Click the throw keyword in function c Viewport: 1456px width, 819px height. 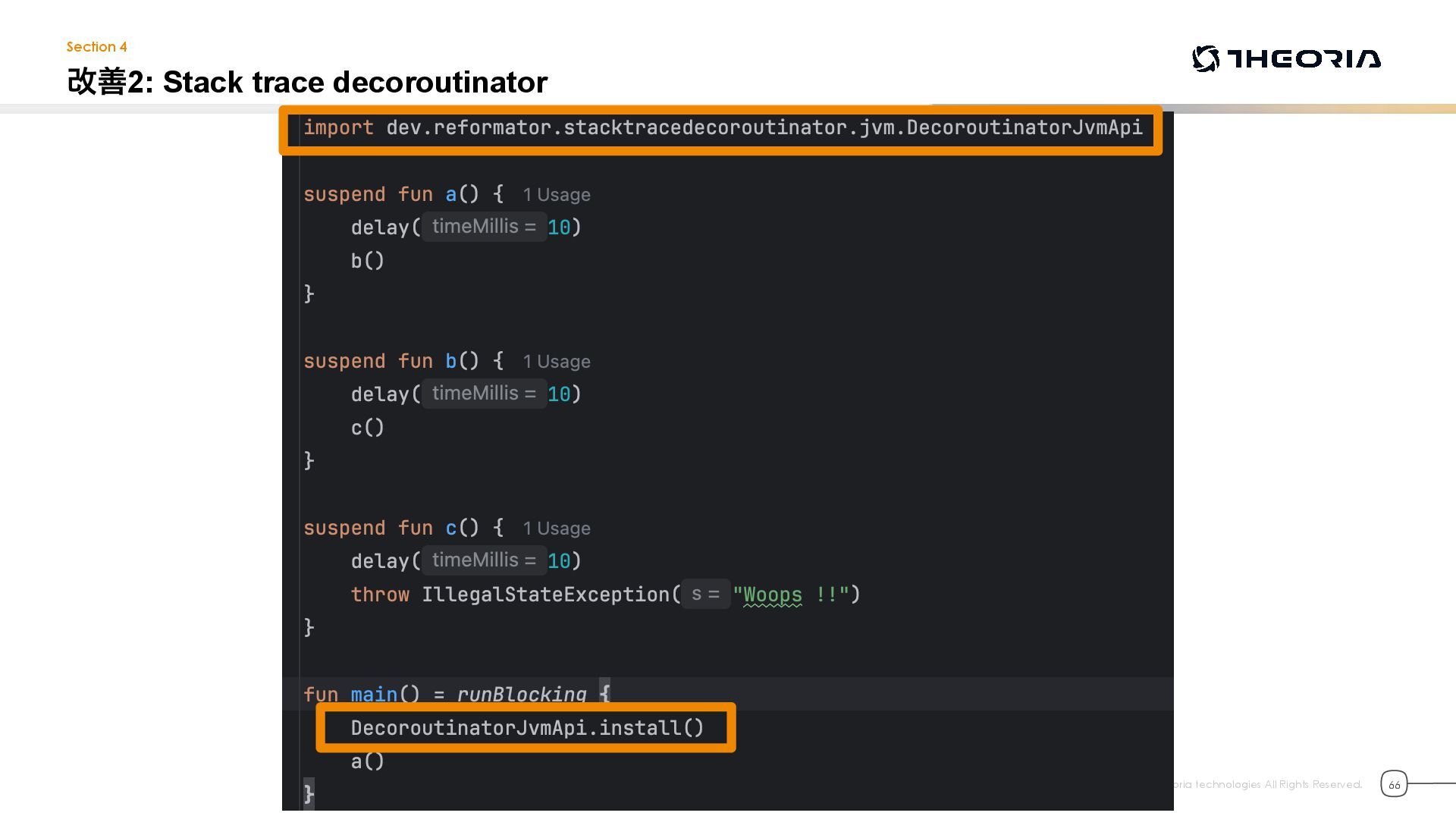point(380,595)
